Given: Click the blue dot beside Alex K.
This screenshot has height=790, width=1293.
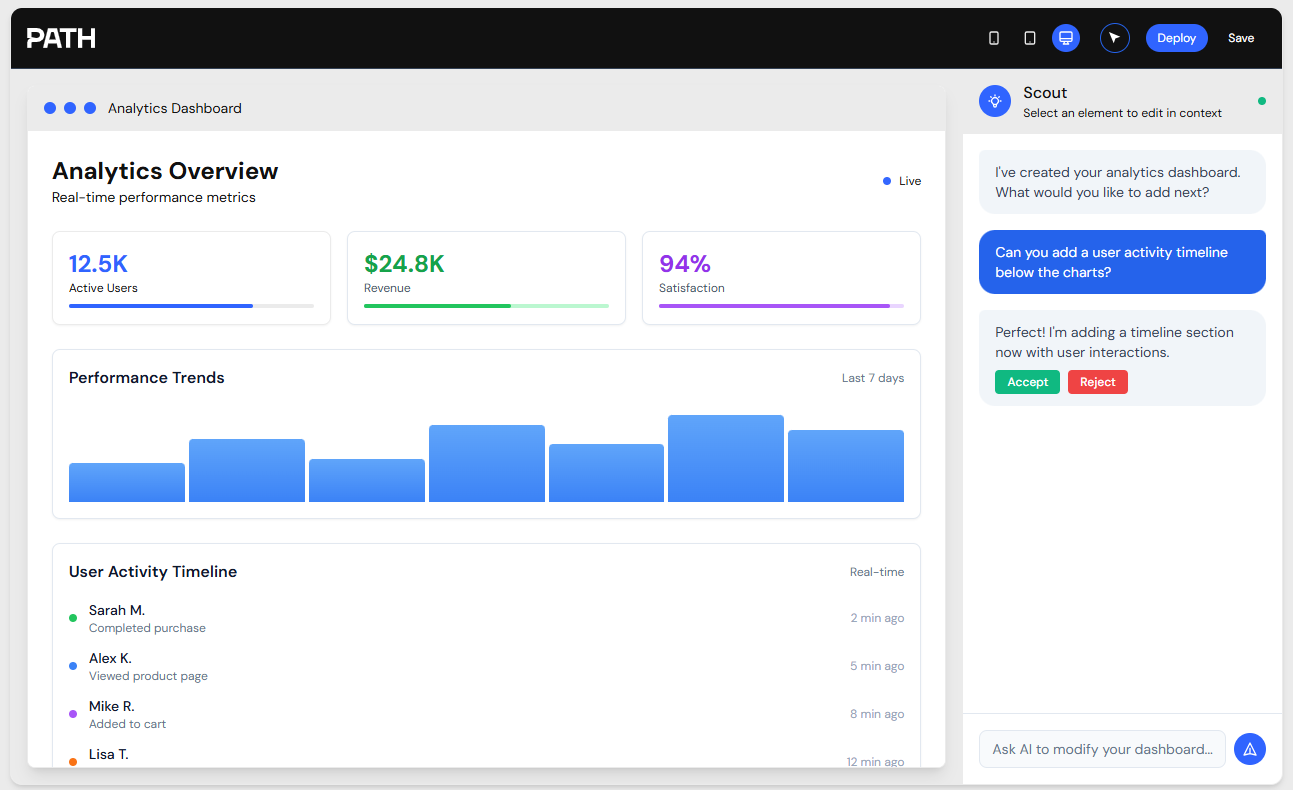Looking at the screenshot, I should [x=73, y=666].
